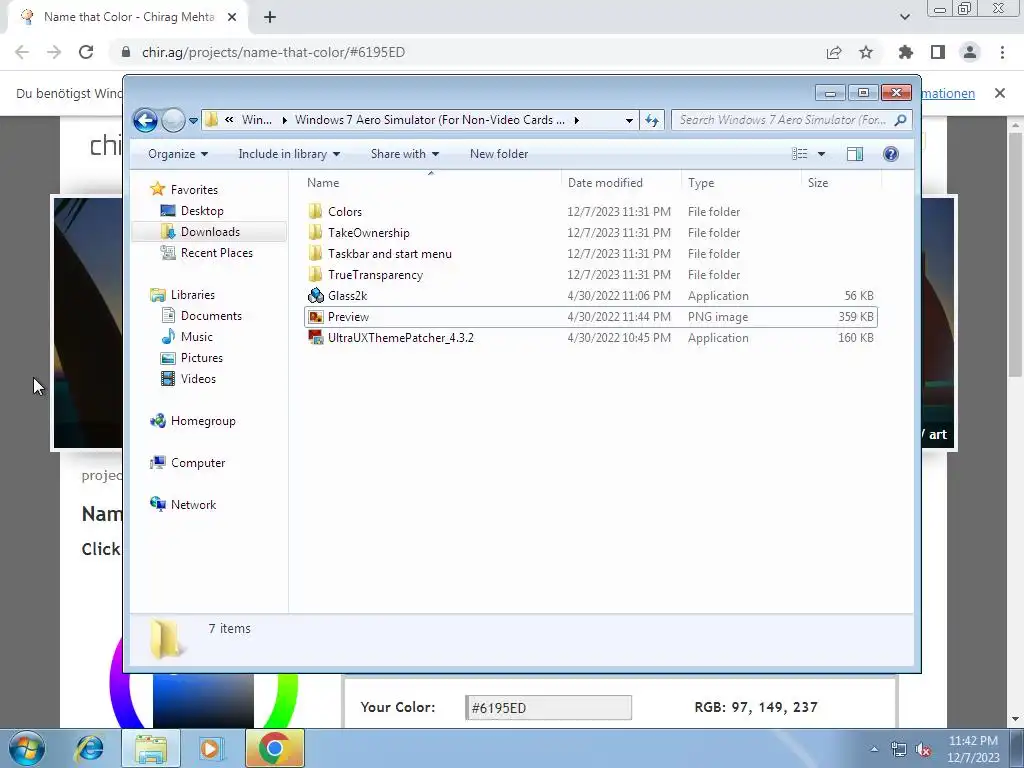The height and width of the screenshot is (768, 1024).
Task: Toggle Chrome side panel
Action: click(x=938, y=52)
